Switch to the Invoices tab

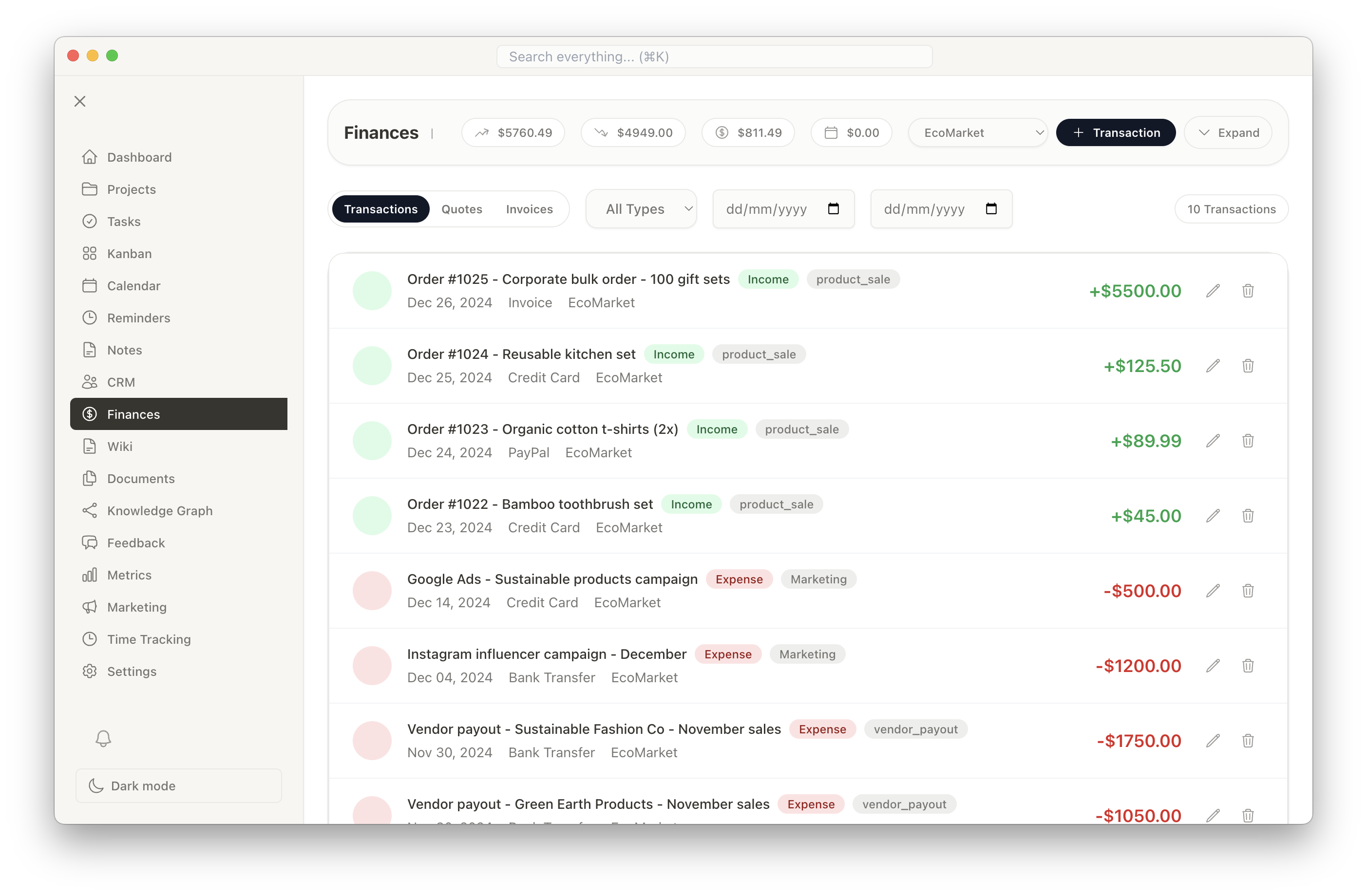(529, 209)
